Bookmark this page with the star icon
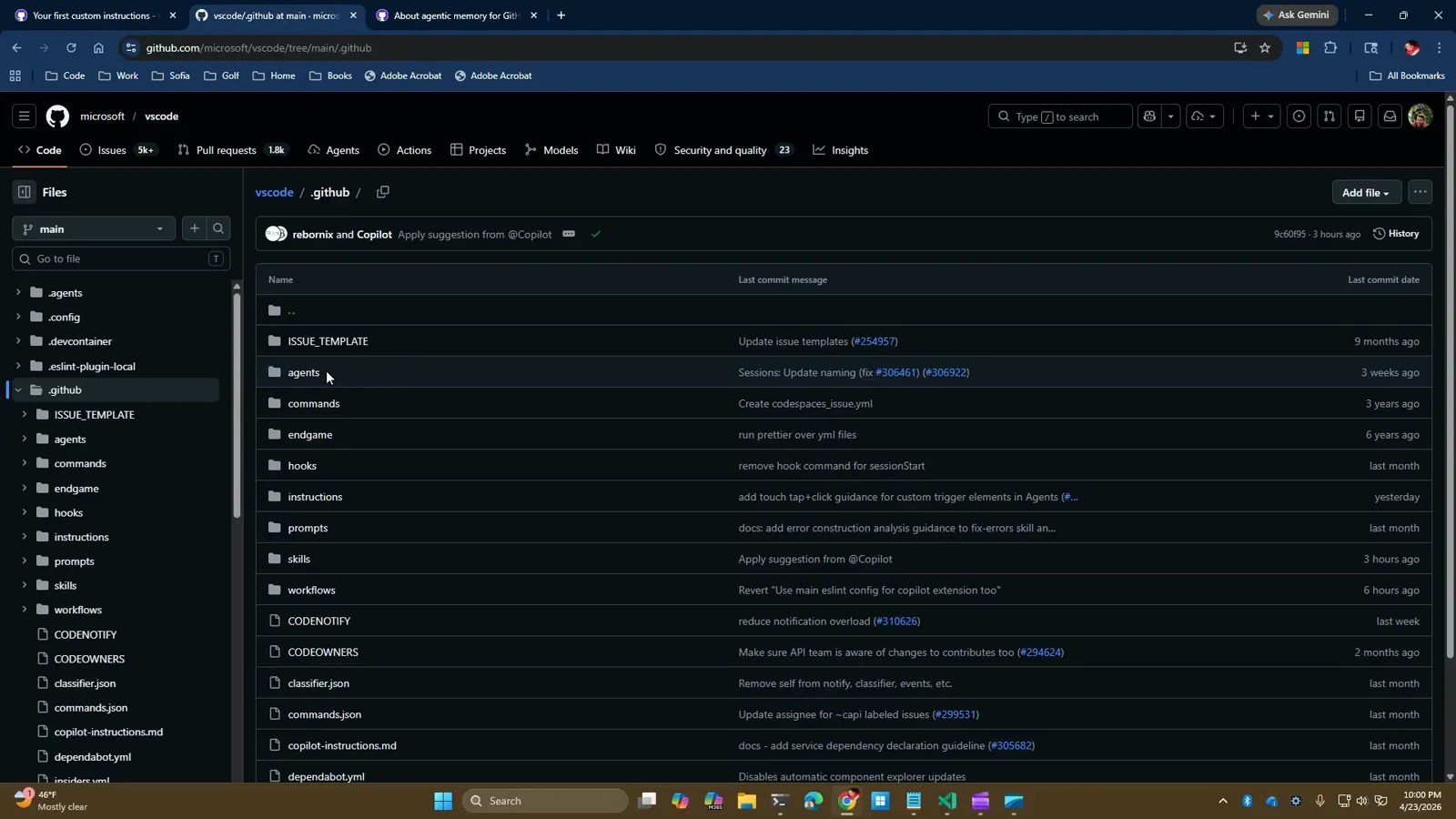This screenshot has width=1456, height=819. [1265, 48]
